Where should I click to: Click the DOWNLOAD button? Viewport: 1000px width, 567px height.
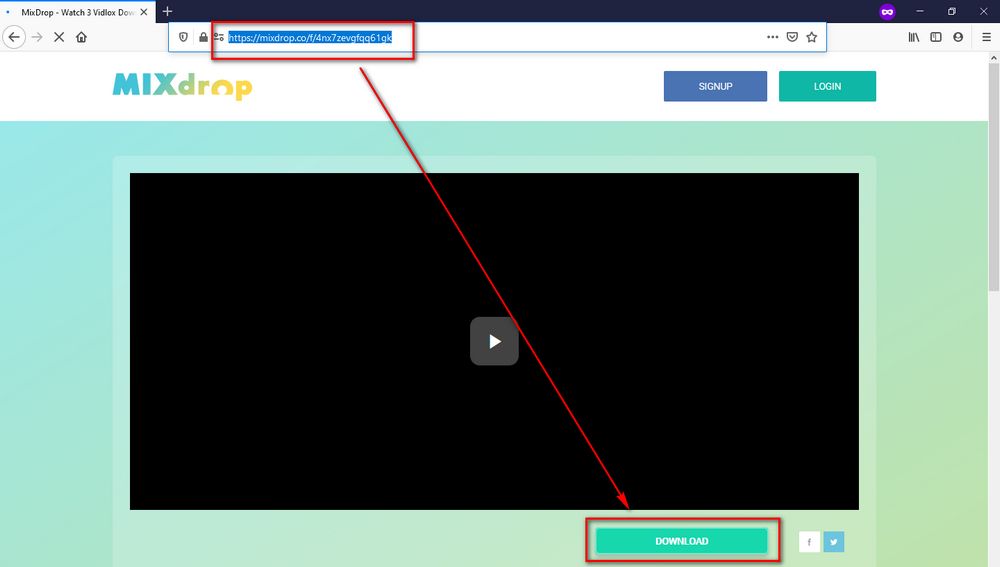click(682, 541)
